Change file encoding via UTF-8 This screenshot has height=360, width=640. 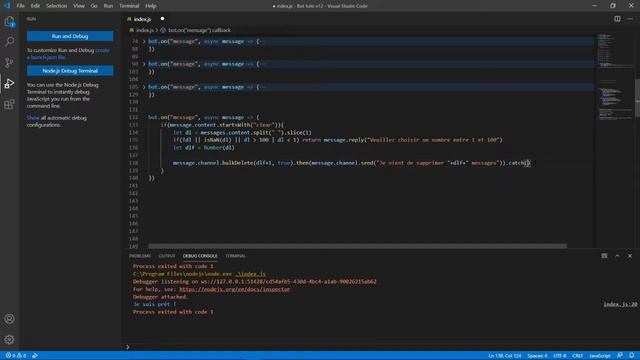pyautogui.click(x=560, y=356)
